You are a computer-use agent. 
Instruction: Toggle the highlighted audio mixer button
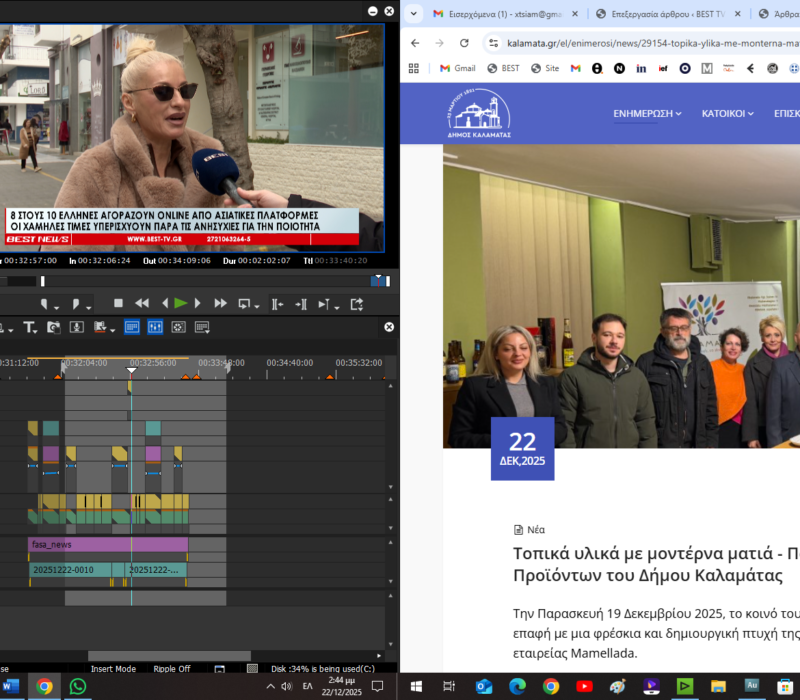coord(155,327)
